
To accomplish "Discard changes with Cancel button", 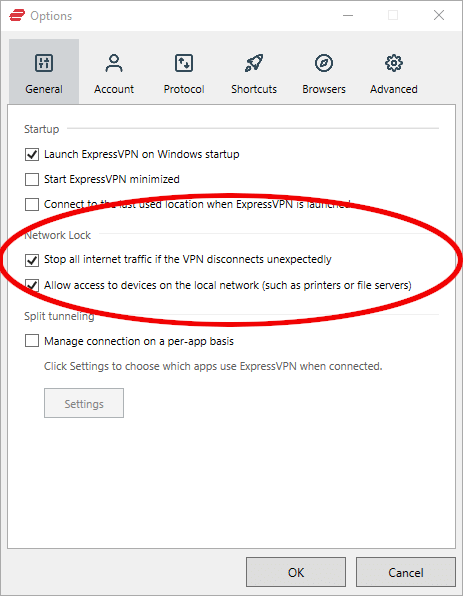I will coord(406,572).
